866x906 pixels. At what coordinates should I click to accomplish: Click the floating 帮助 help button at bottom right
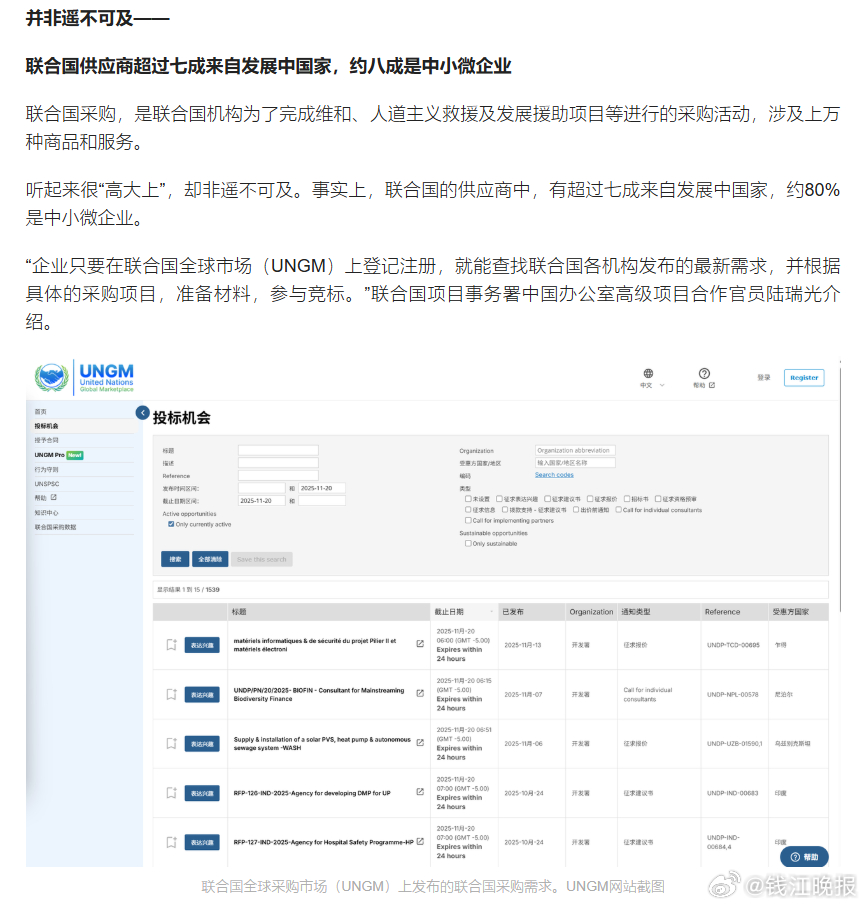803,857
